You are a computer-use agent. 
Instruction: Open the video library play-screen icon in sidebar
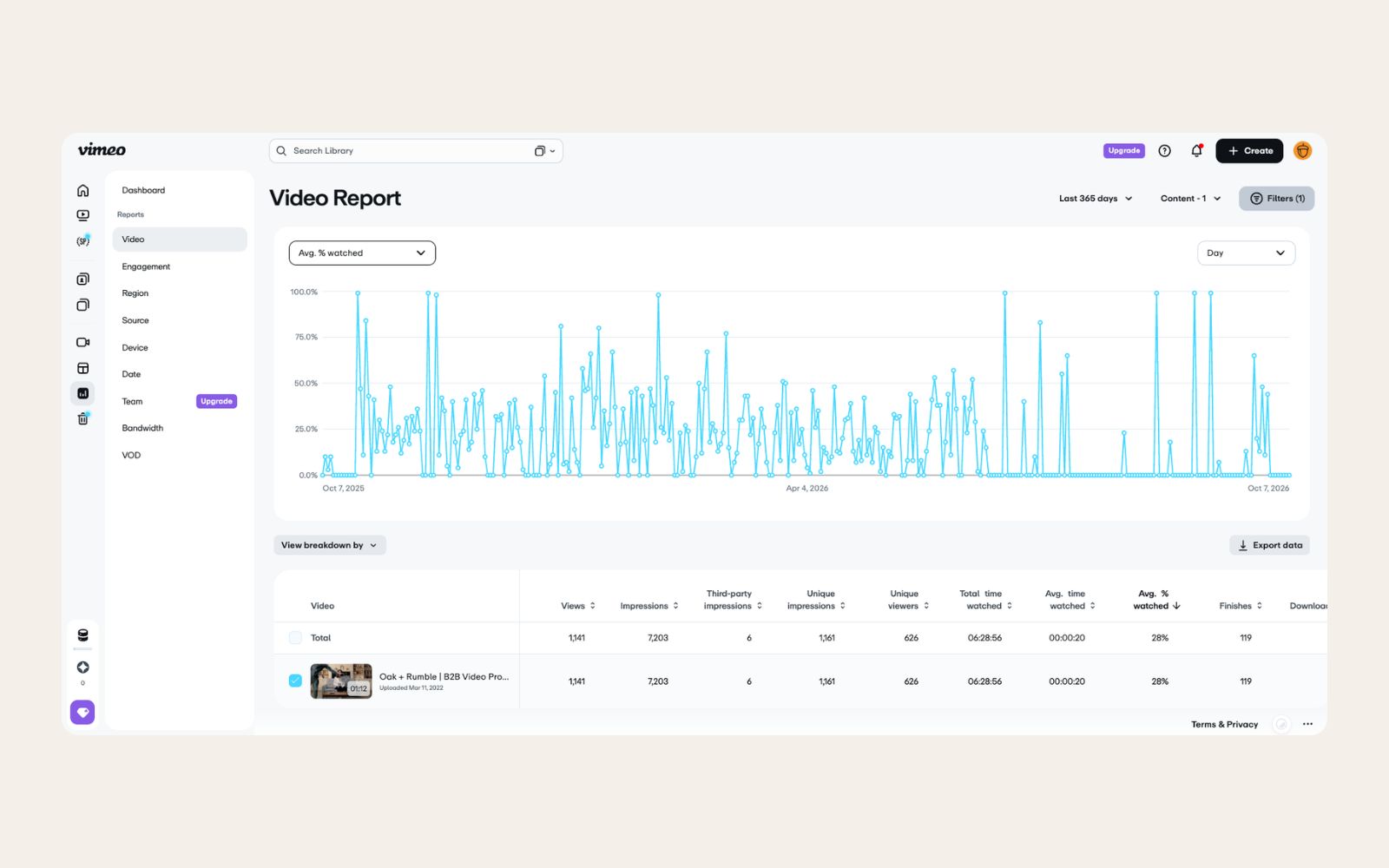pos(82,215)
